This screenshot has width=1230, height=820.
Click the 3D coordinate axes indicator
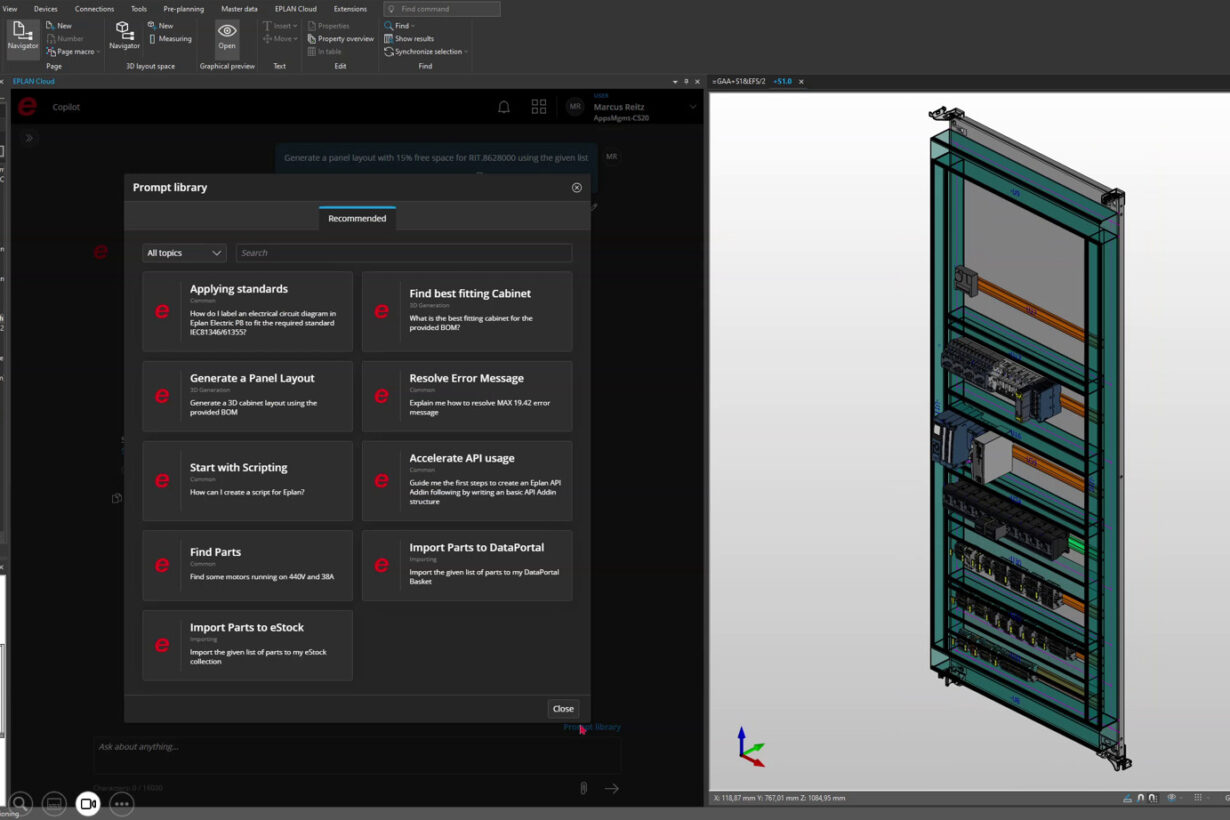750,747
